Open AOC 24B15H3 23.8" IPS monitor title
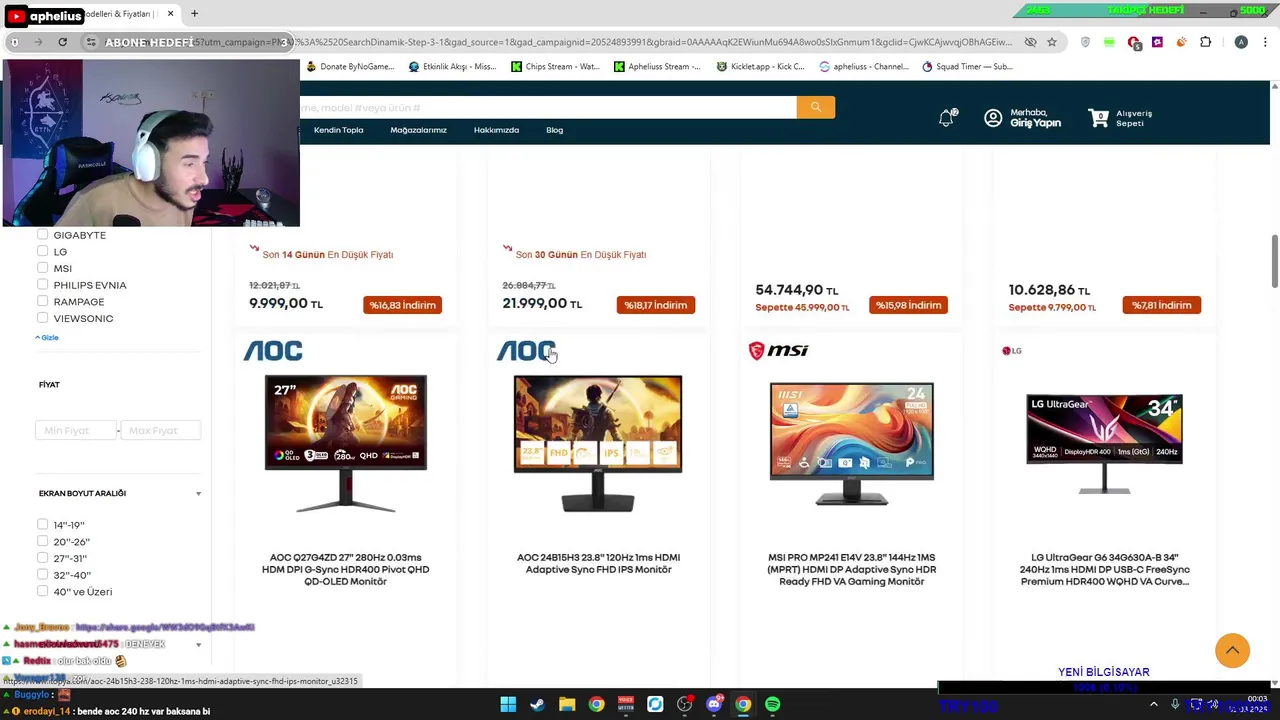This screenshot has height=720, width=1280. (x=598, y=563)
